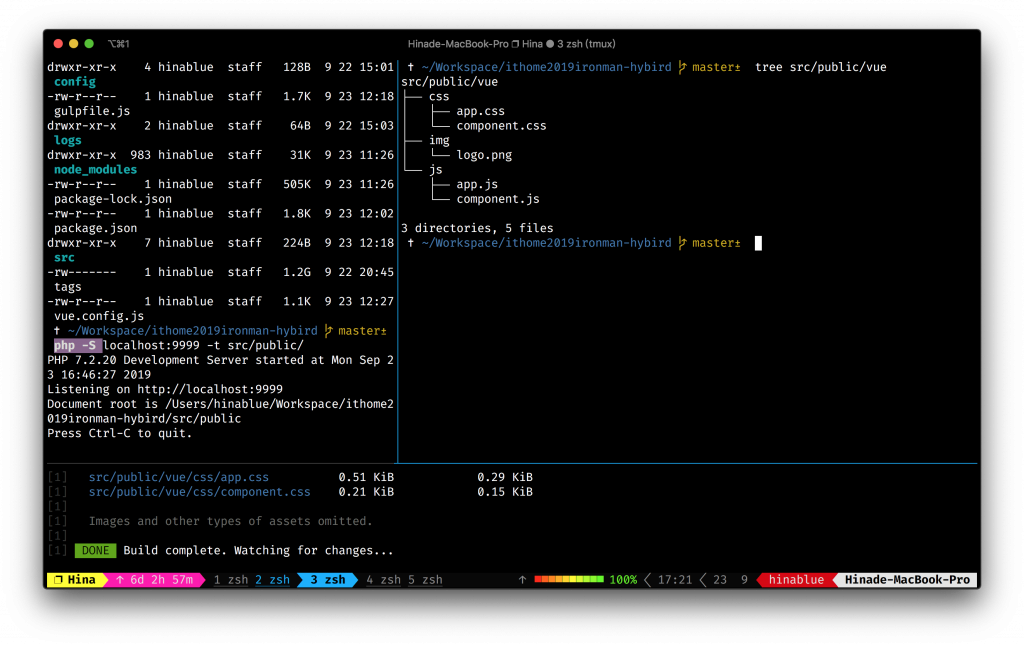Click app.js in the tree output
The image size is (1024, 646).
tap(477, 185)
